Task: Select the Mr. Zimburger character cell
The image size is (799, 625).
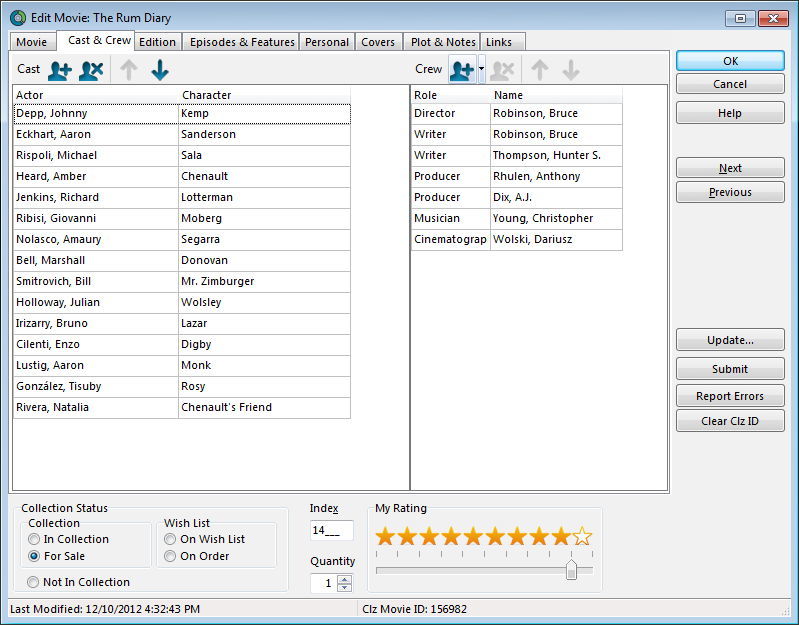Action: coord(264,281)
